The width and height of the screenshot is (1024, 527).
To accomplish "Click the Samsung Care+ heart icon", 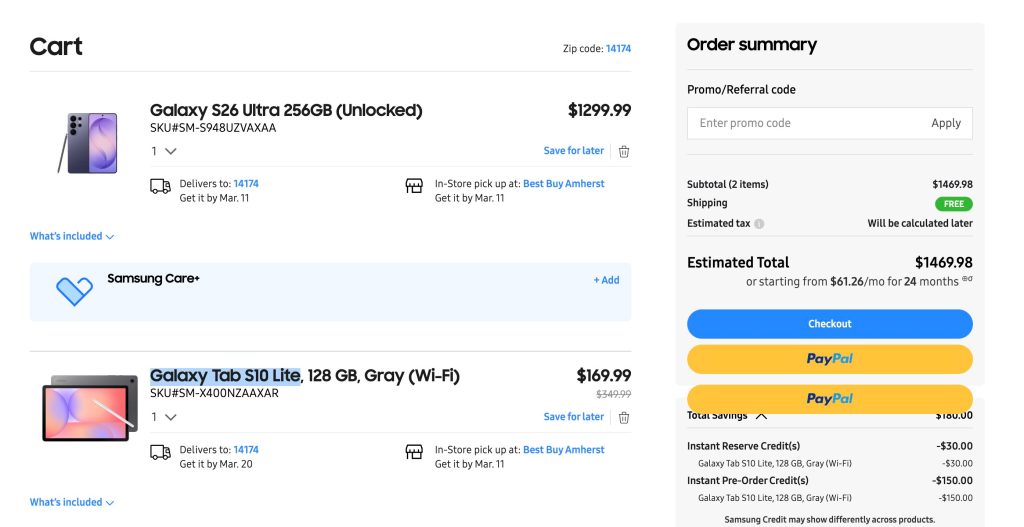I will [x=74, y=290].
